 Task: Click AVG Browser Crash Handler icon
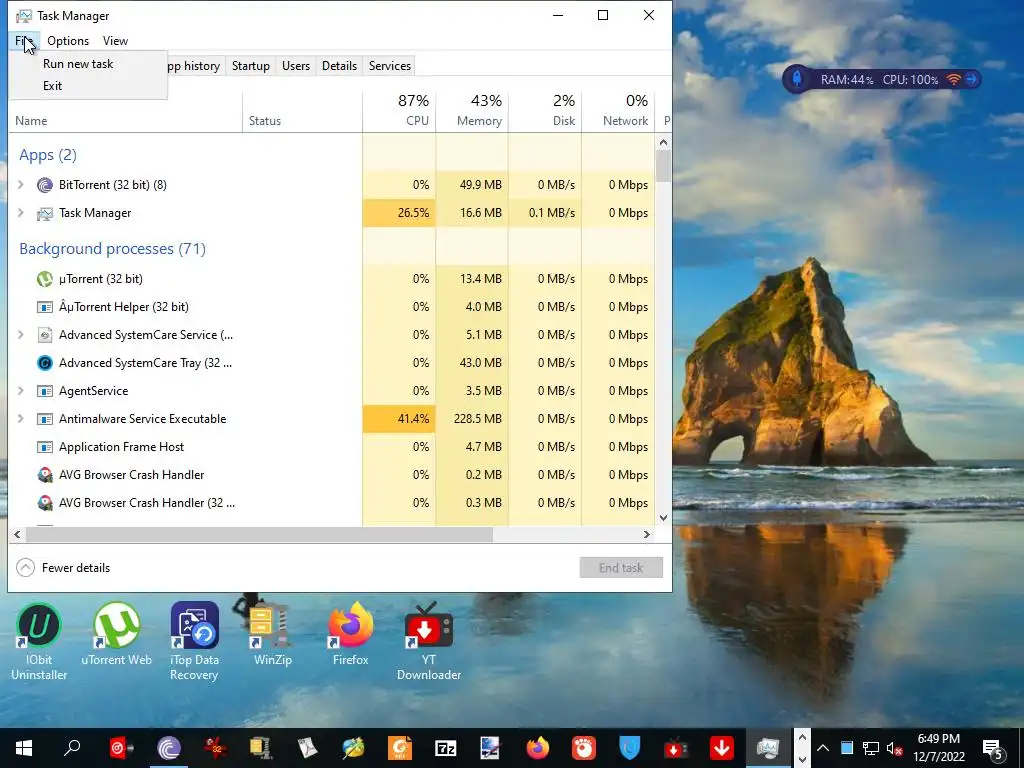coord(44,475)
